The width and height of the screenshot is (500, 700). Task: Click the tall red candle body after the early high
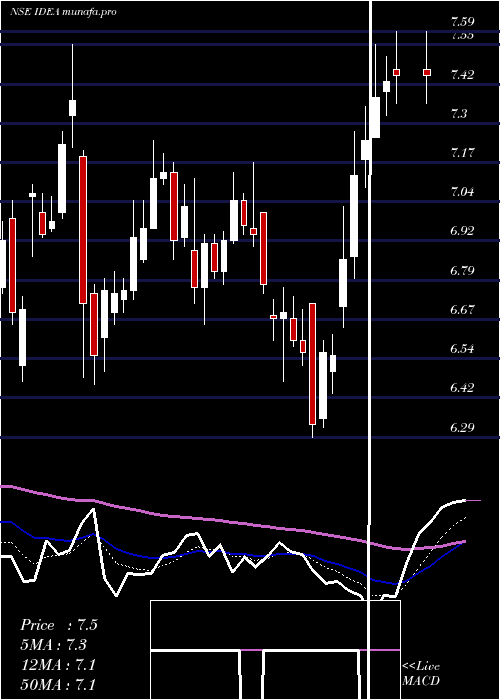[x=83, y=230]
